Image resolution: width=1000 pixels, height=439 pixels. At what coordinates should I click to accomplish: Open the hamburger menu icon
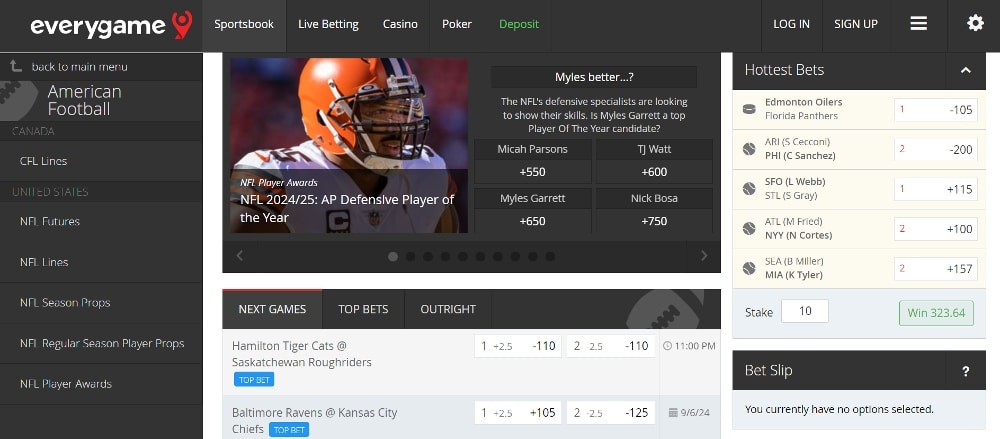tap(918, 24)
